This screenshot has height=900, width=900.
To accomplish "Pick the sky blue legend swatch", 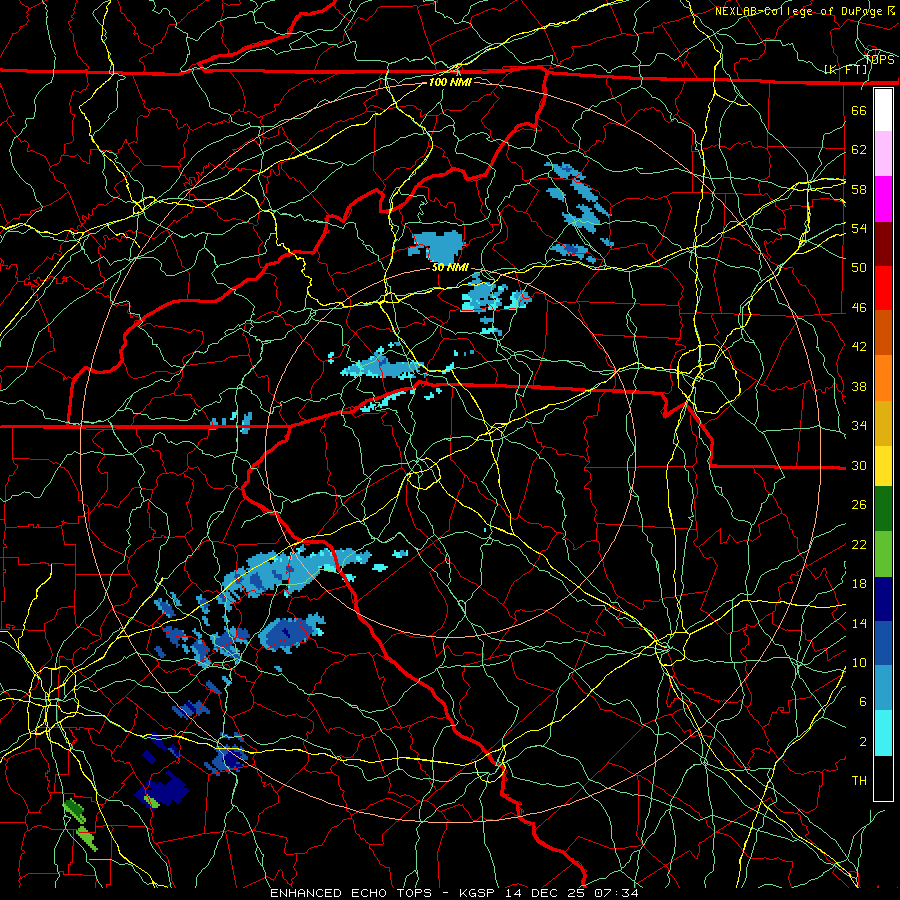I will coord(883,688).
